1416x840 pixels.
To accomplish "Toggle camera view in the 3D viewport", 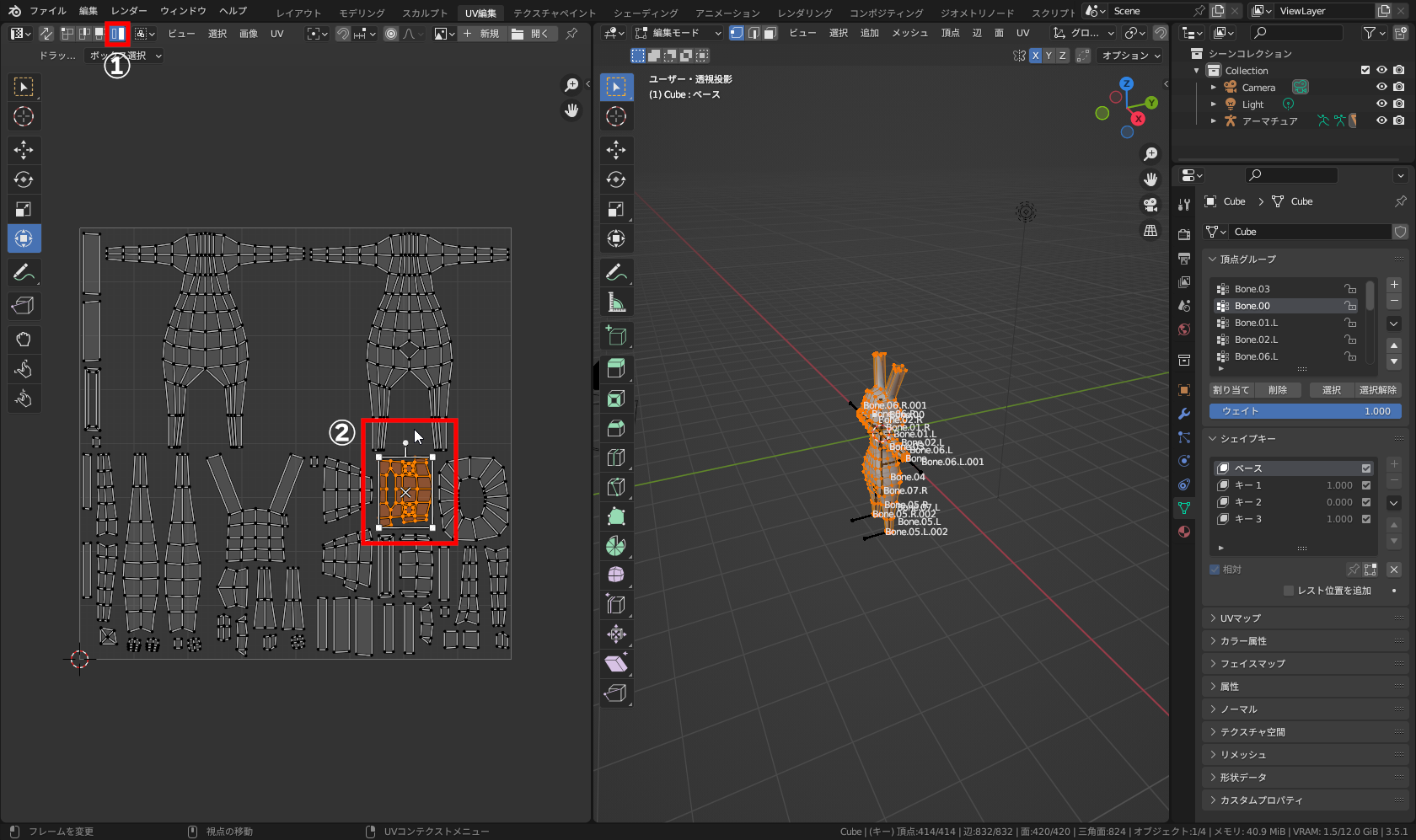I will (1150, 205).
